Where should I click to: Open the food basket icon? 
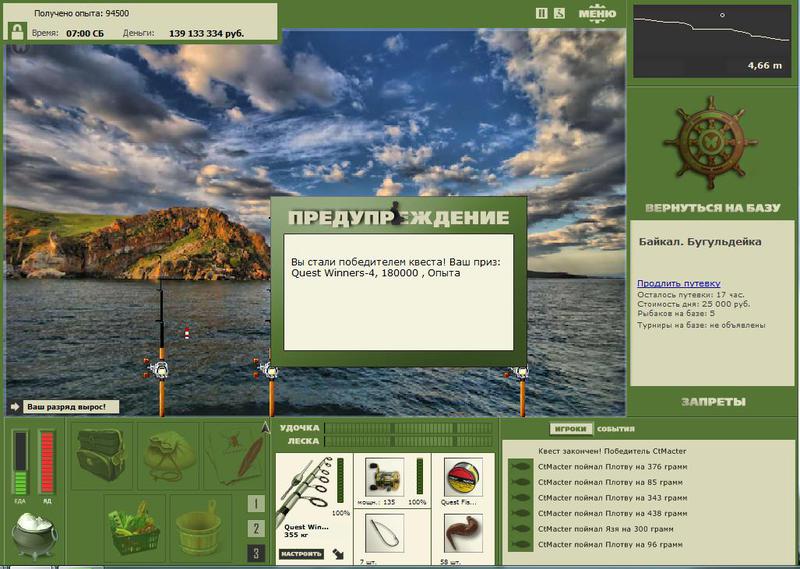click(x=135, y=528)
